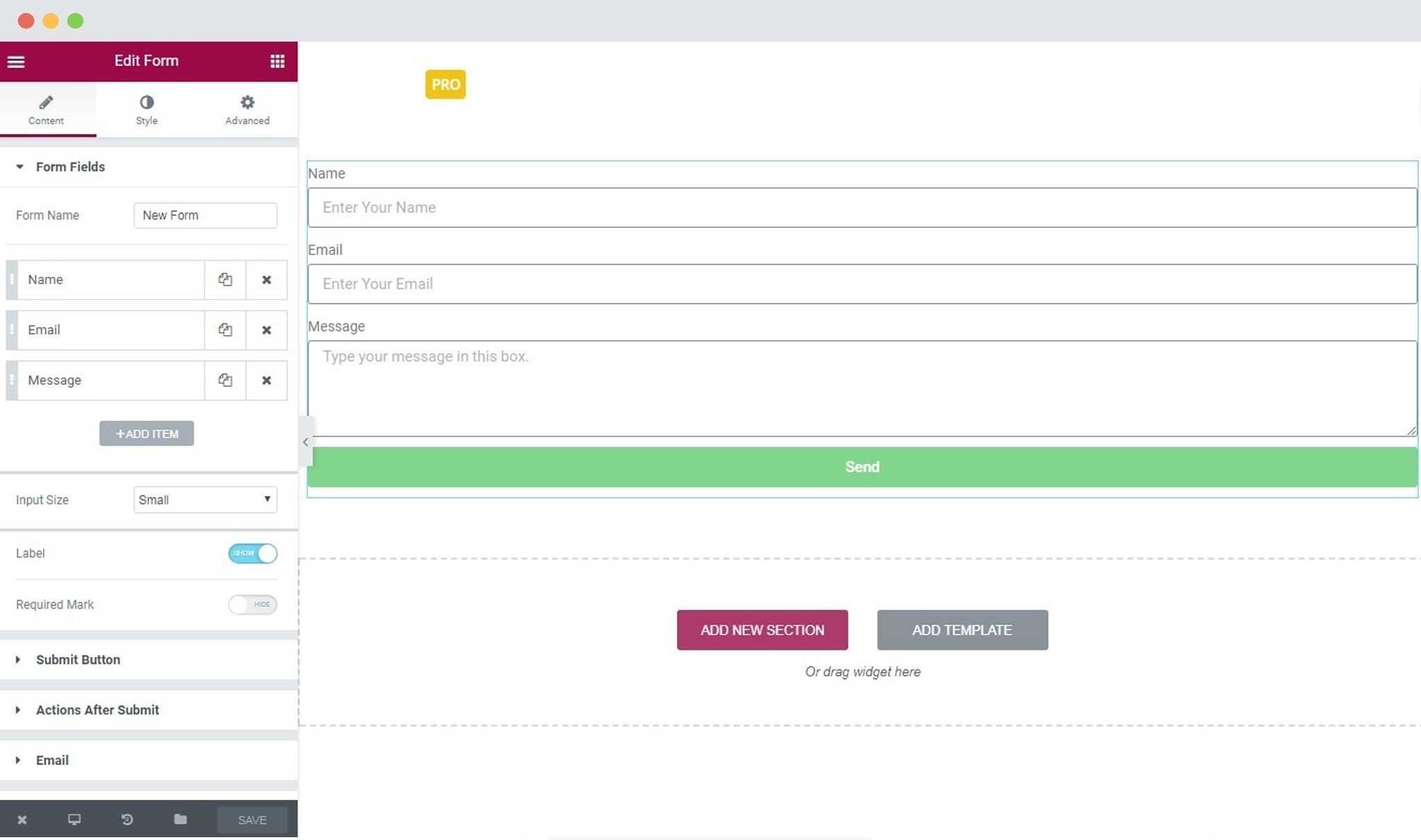The image size is (1421, 840).
Task: Expand the Actions After Submit section
Action: (x=97, y=710)
